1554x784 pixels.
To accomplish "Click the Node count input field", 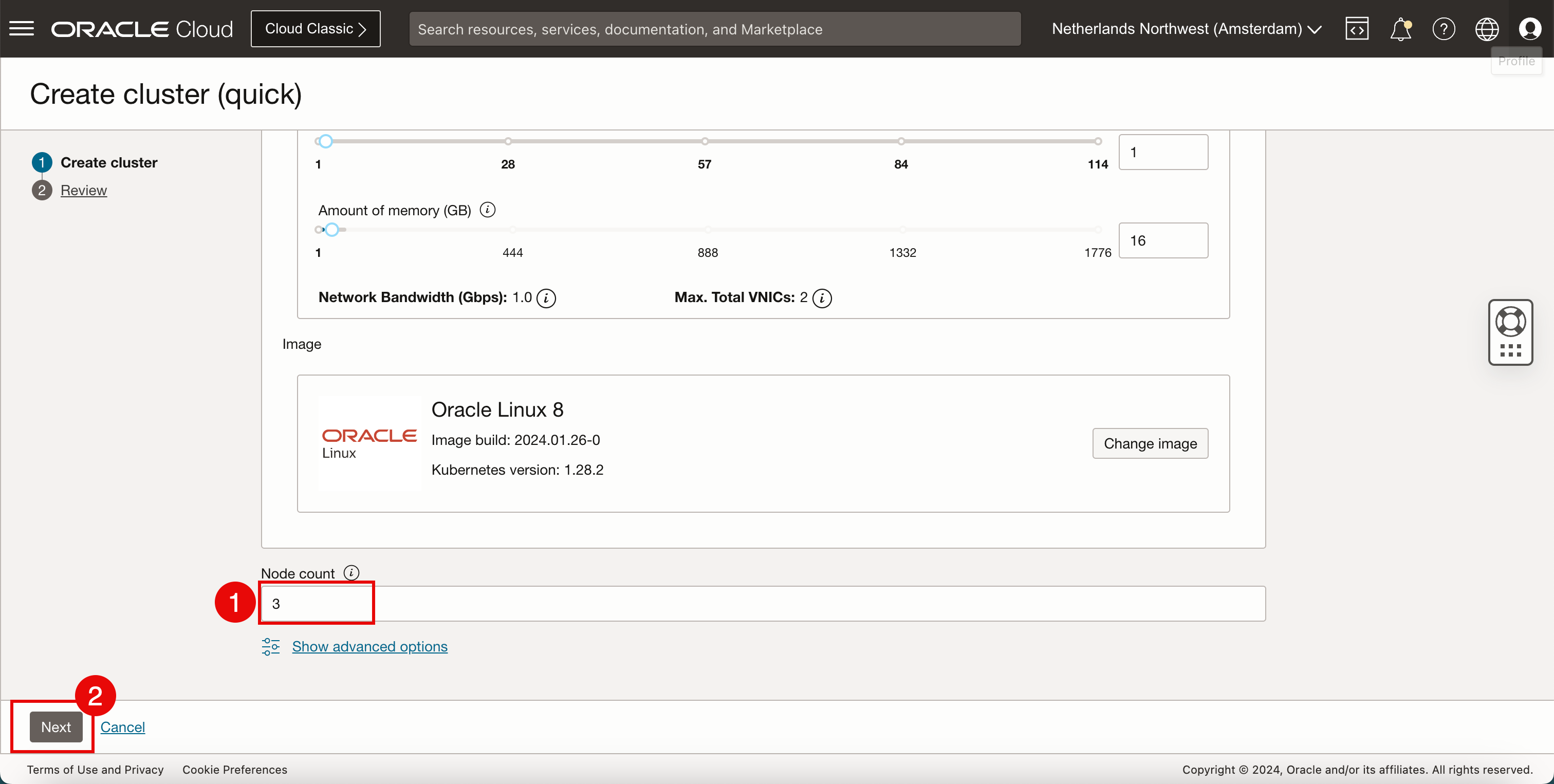I will pos(763,604).
